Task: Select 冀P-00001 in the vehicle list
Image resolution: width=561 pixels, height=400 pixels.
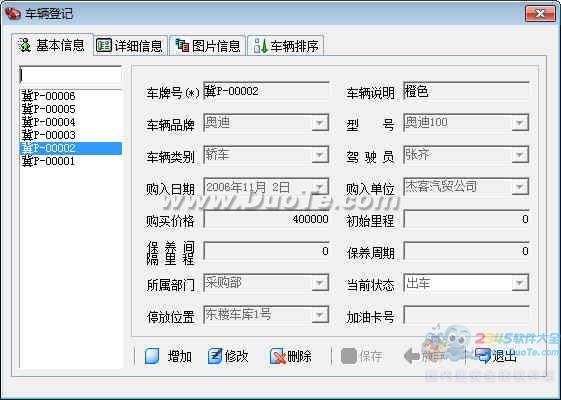Action: tap(49, 161)
